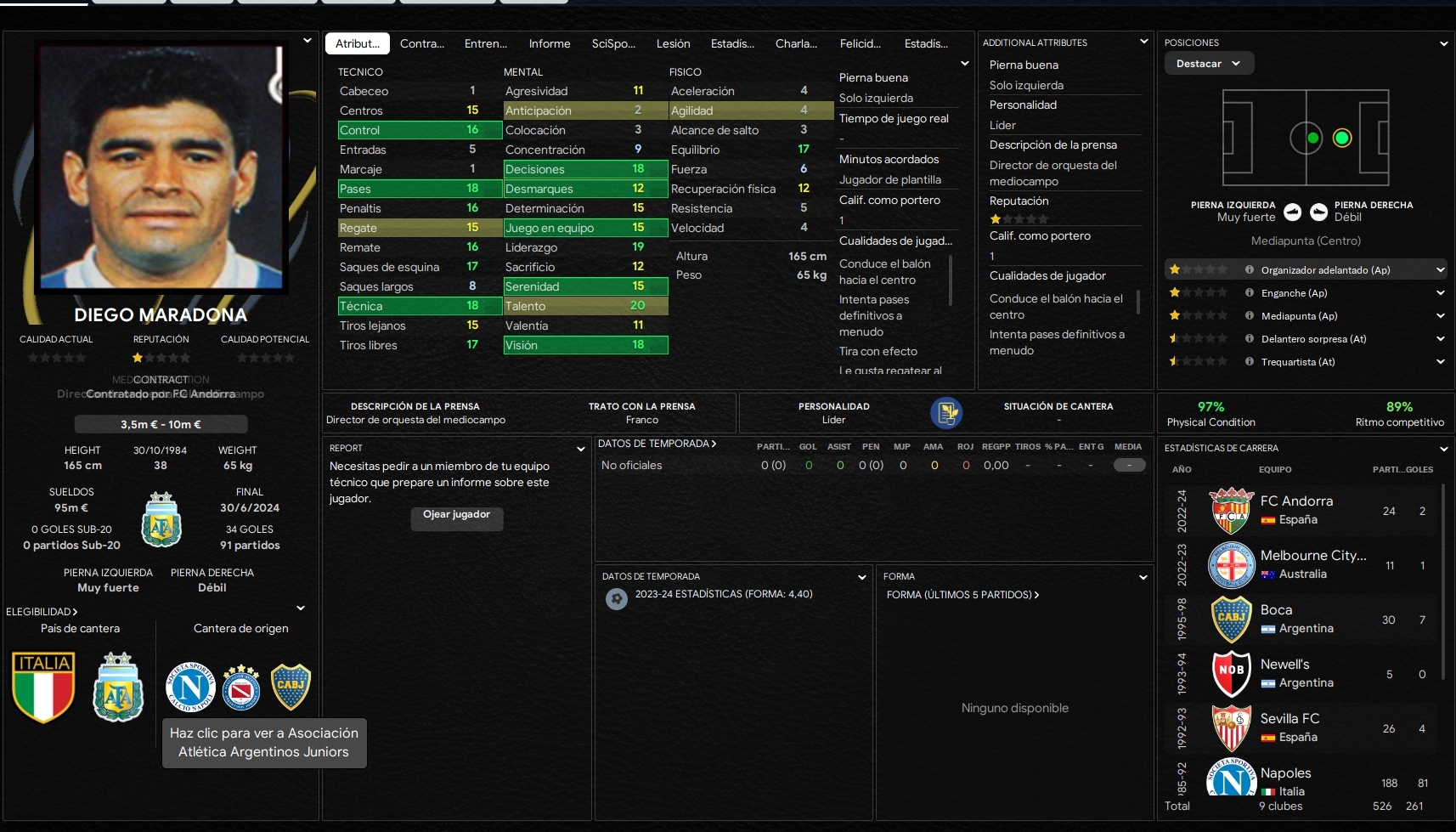
Task: Click the yellow personality note icon
Action: [946, 413]
